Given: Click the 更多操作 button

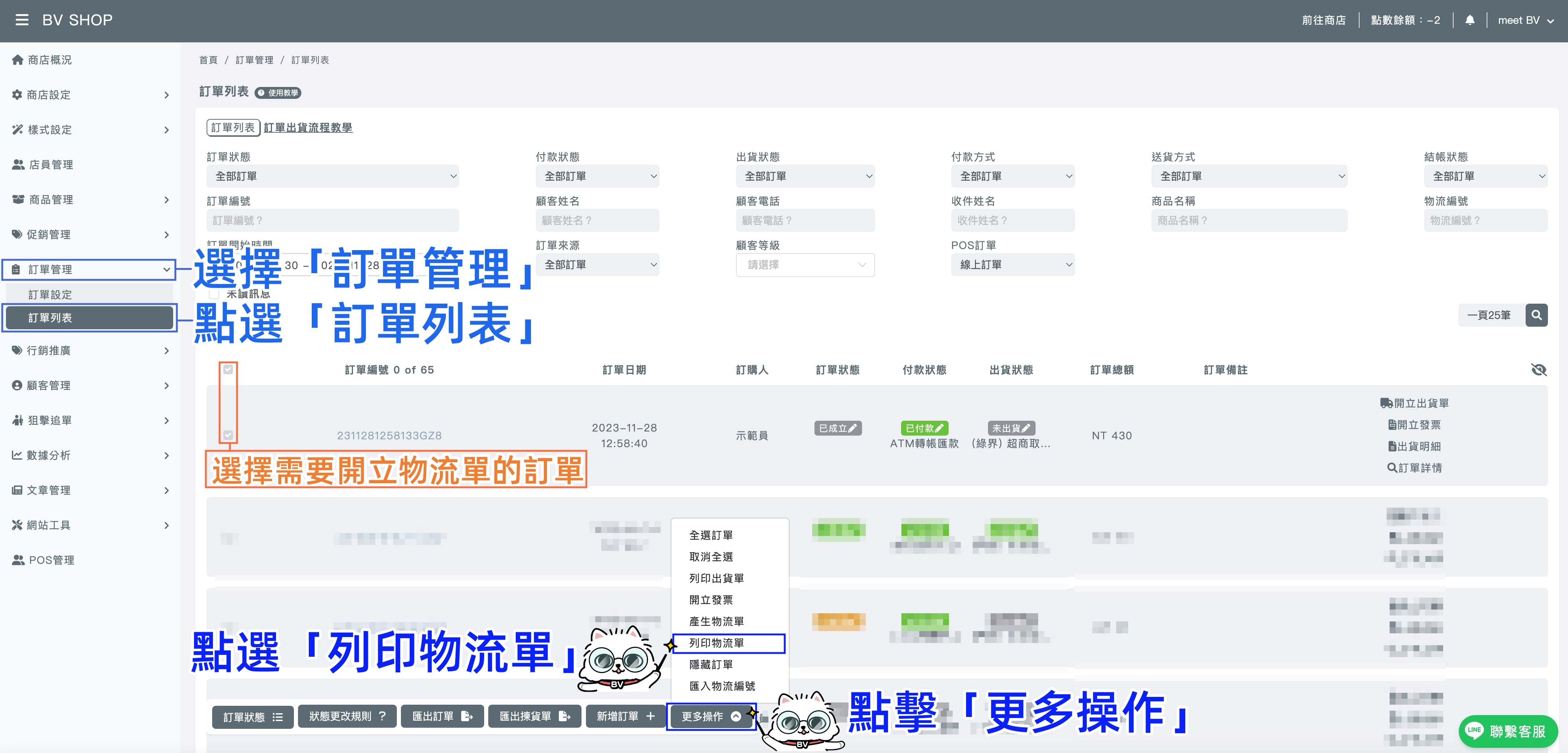Looking at the screenshot, I should (711, 717).
